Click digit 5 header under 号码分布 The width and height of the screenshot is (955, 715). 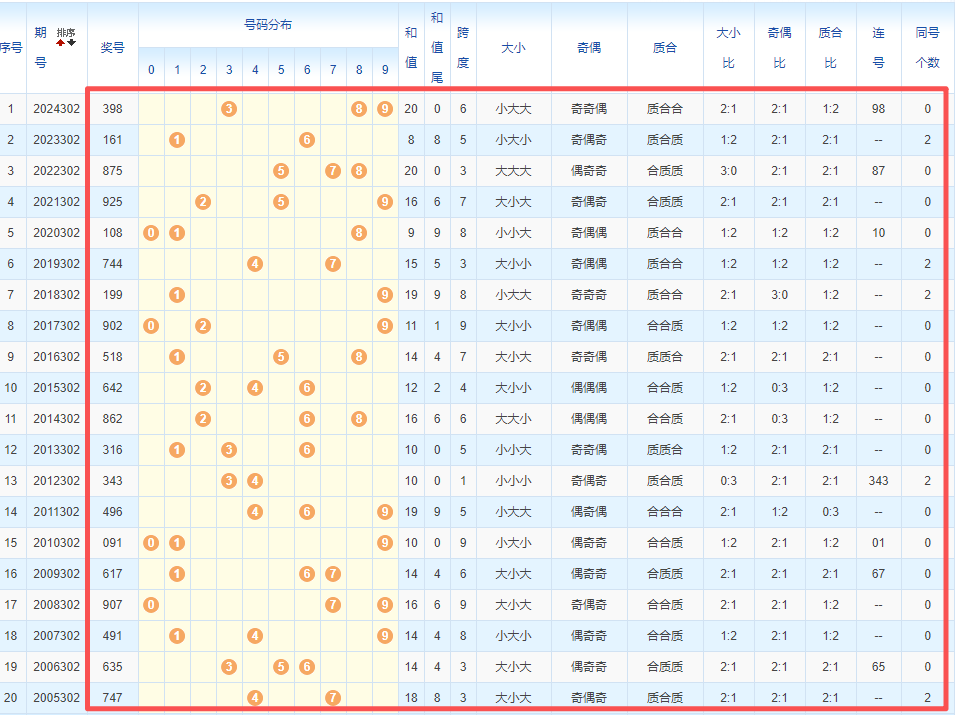pos(281,70)
